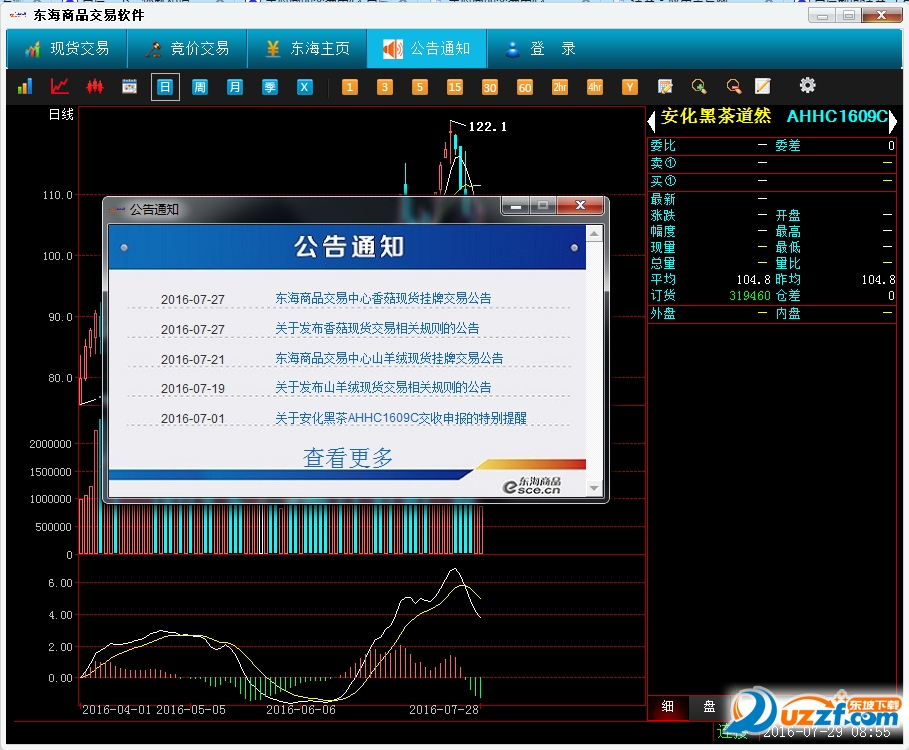This screenshot has height=750, width=909.
Task: Click the 2016-07-01 announcement date
Action: 192,418
